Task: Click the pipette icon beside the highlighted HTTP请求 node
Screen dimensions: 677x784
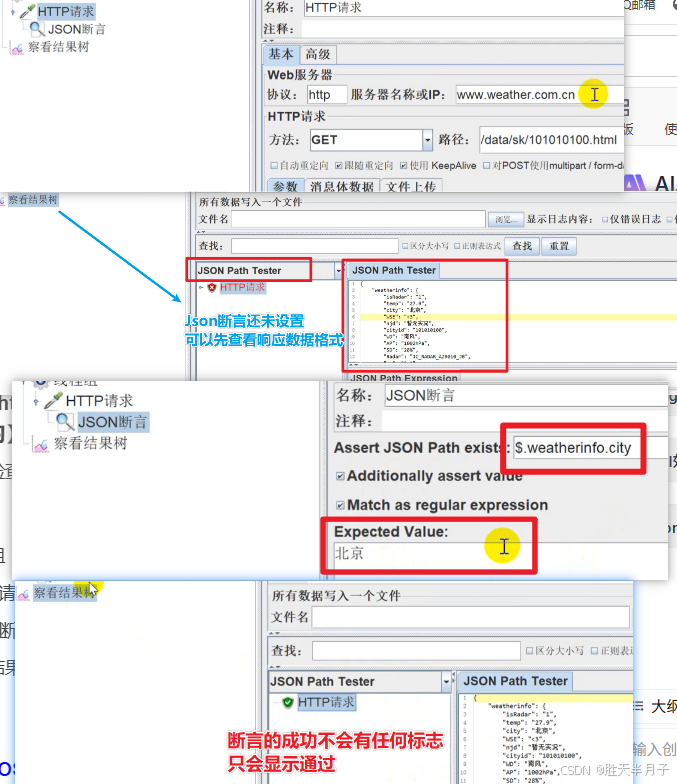Action: point(27,11)
